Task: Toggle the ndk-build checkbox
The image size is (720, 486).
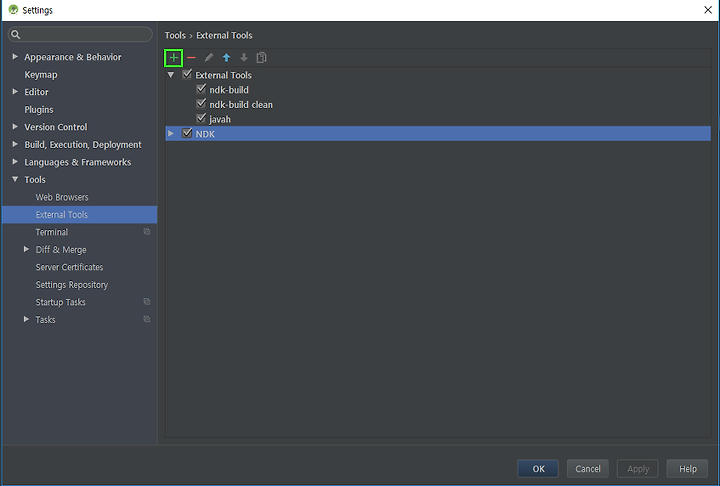Action: click(x=201, y=89)
